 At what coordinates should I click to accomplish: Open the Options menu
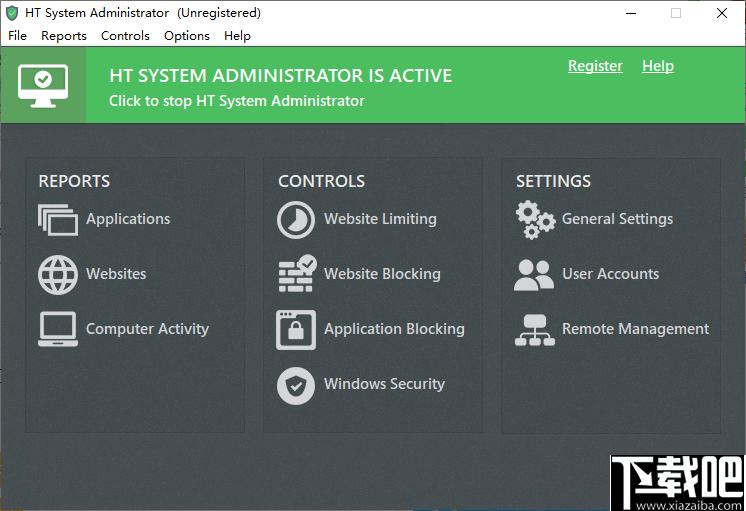click(186, 36)
